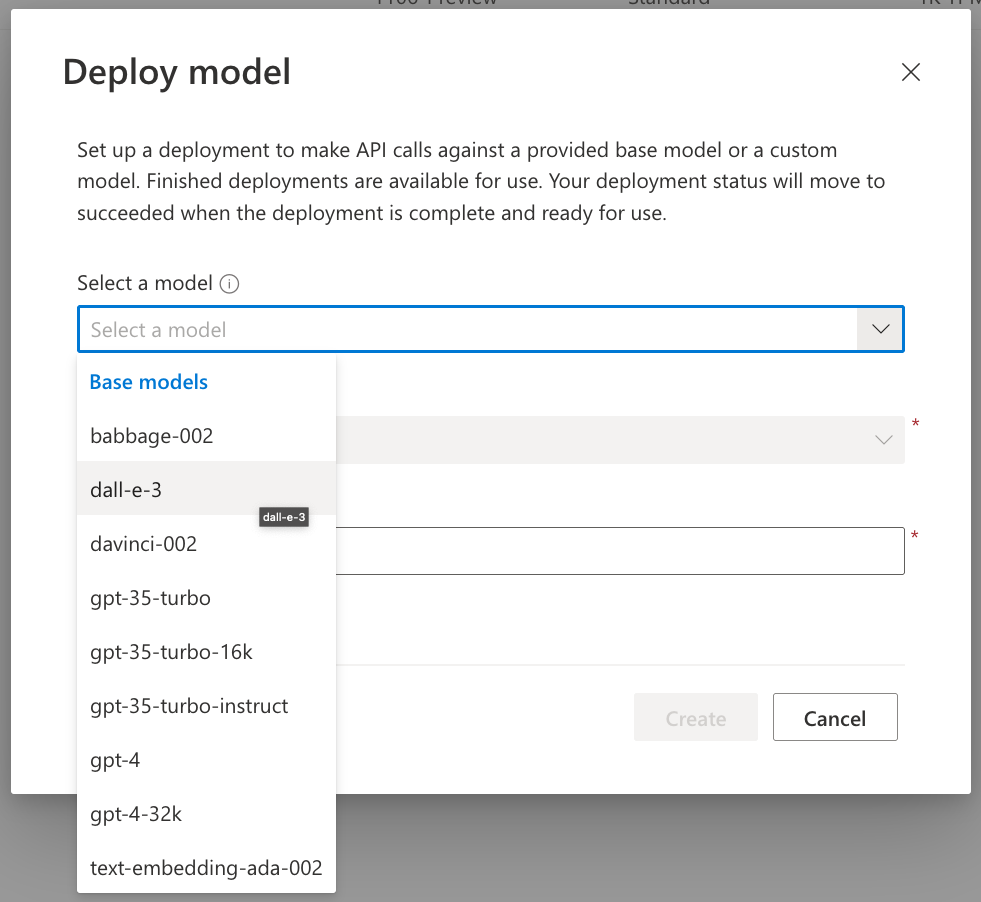Click the greyed-out Create button

tap(696, 717)
